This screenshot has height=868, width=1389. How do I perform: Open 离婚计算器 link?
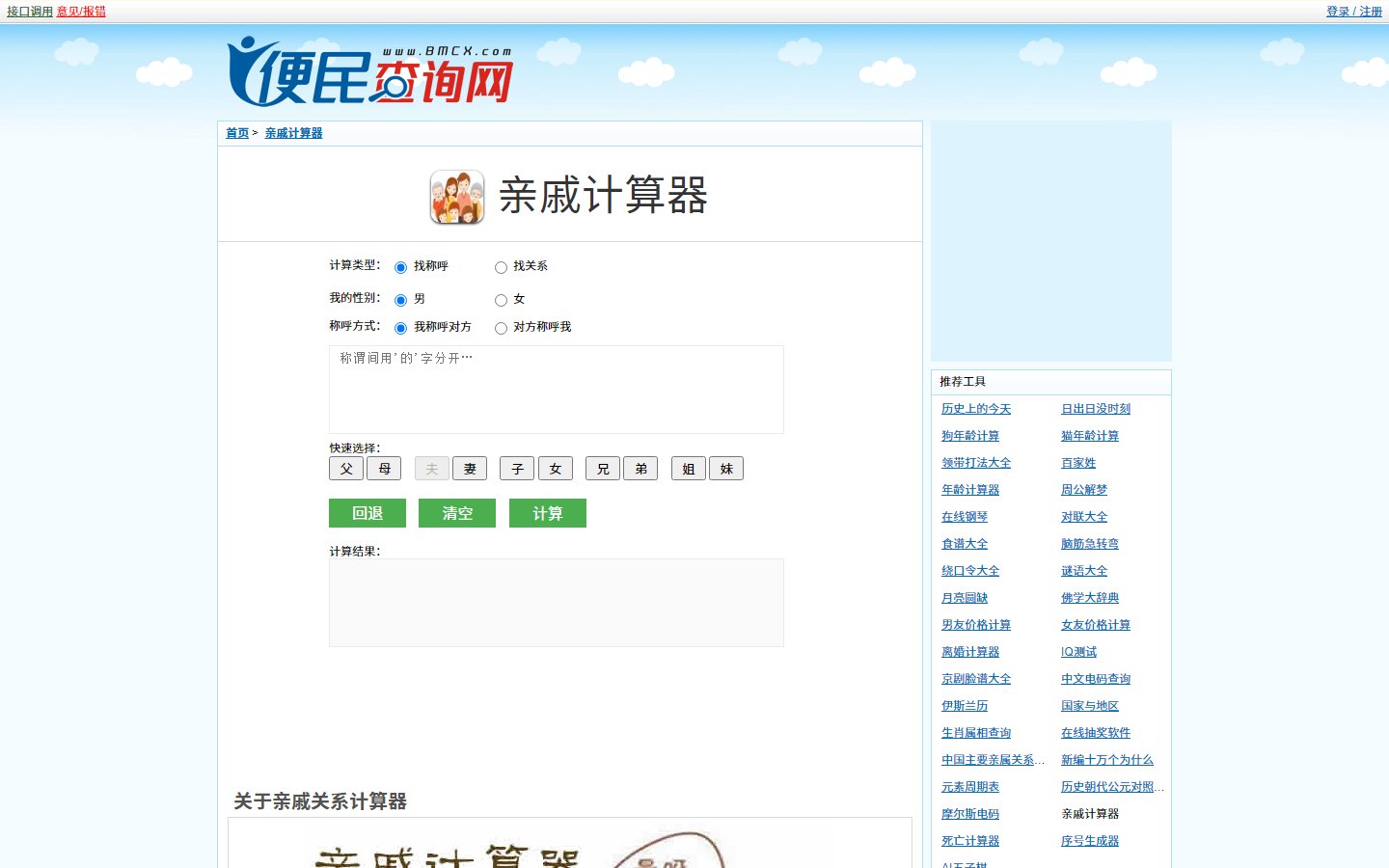point(970,652)
